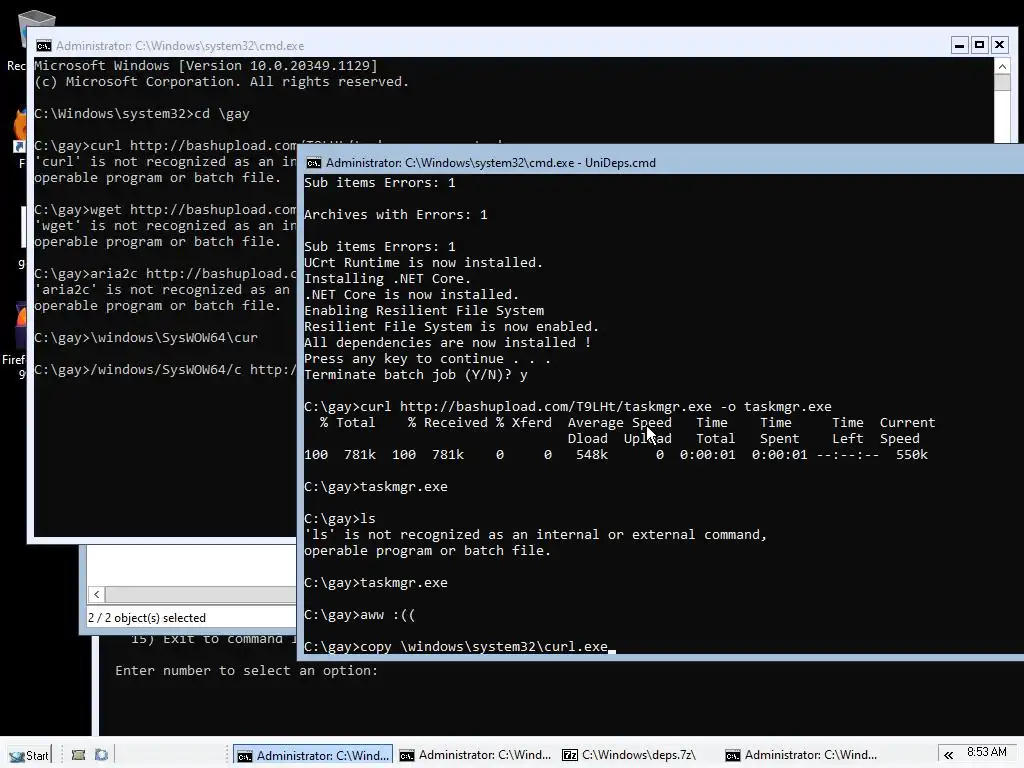Close the back cmd.exe window
This screenshot has height=768, width=1024.
point(999,45)
